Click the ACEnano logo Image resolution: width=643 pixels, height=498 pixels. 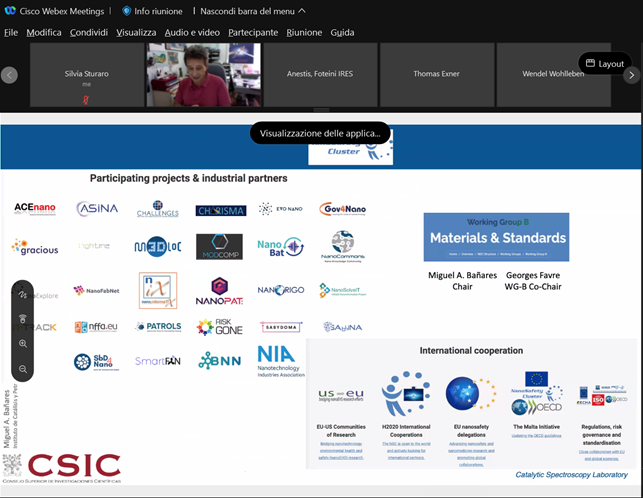coord(35,208)
